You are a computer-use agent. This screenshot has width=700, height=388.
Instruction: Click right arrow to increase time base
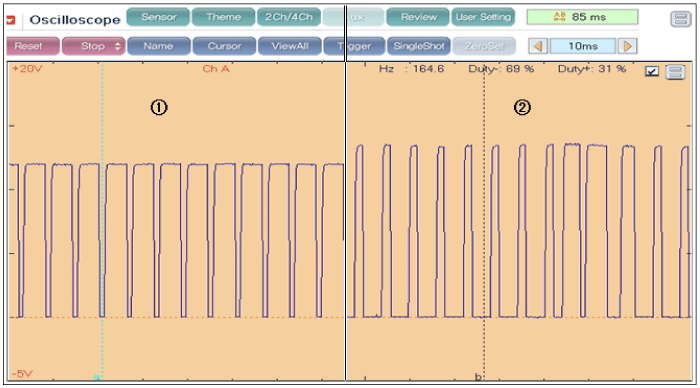tap(627, 46)
